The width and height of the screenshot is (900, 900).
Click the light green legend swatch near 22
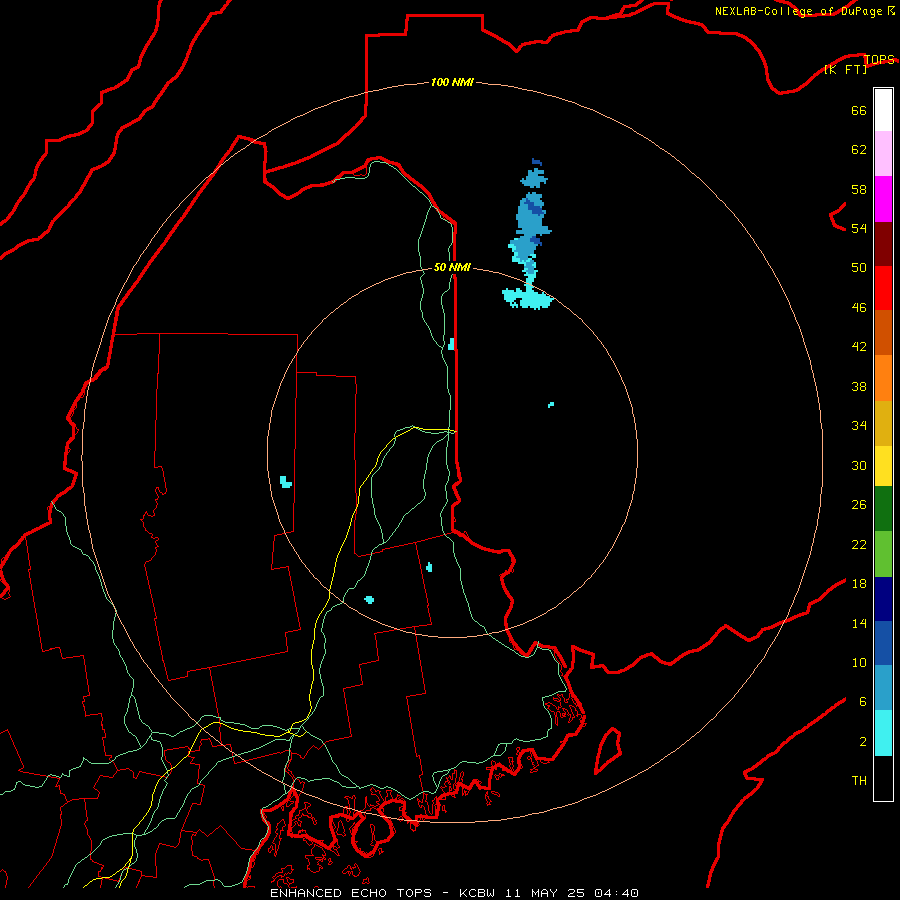(x=883, y=554)
